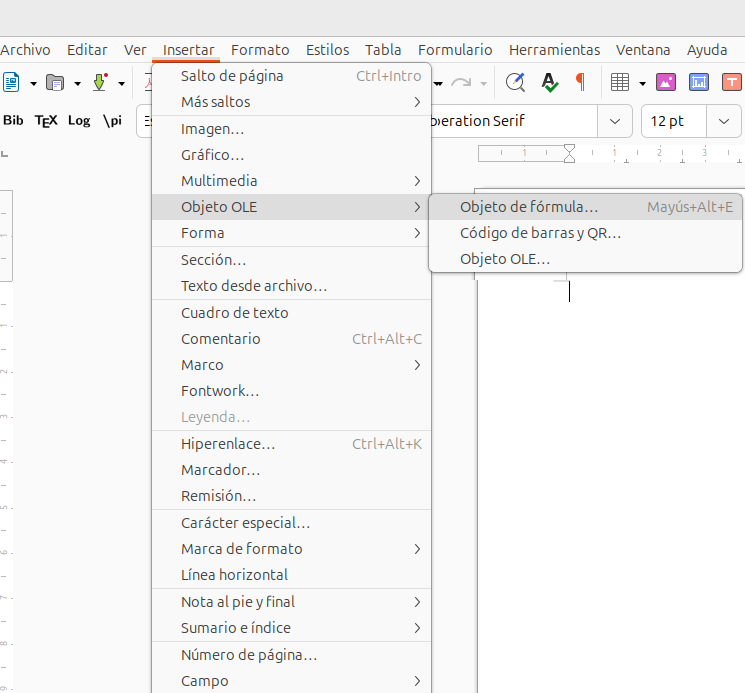Select Cuadro de texto entry
Screen dimensions: 745x693
pyautogui.click(x=291, y=313)
